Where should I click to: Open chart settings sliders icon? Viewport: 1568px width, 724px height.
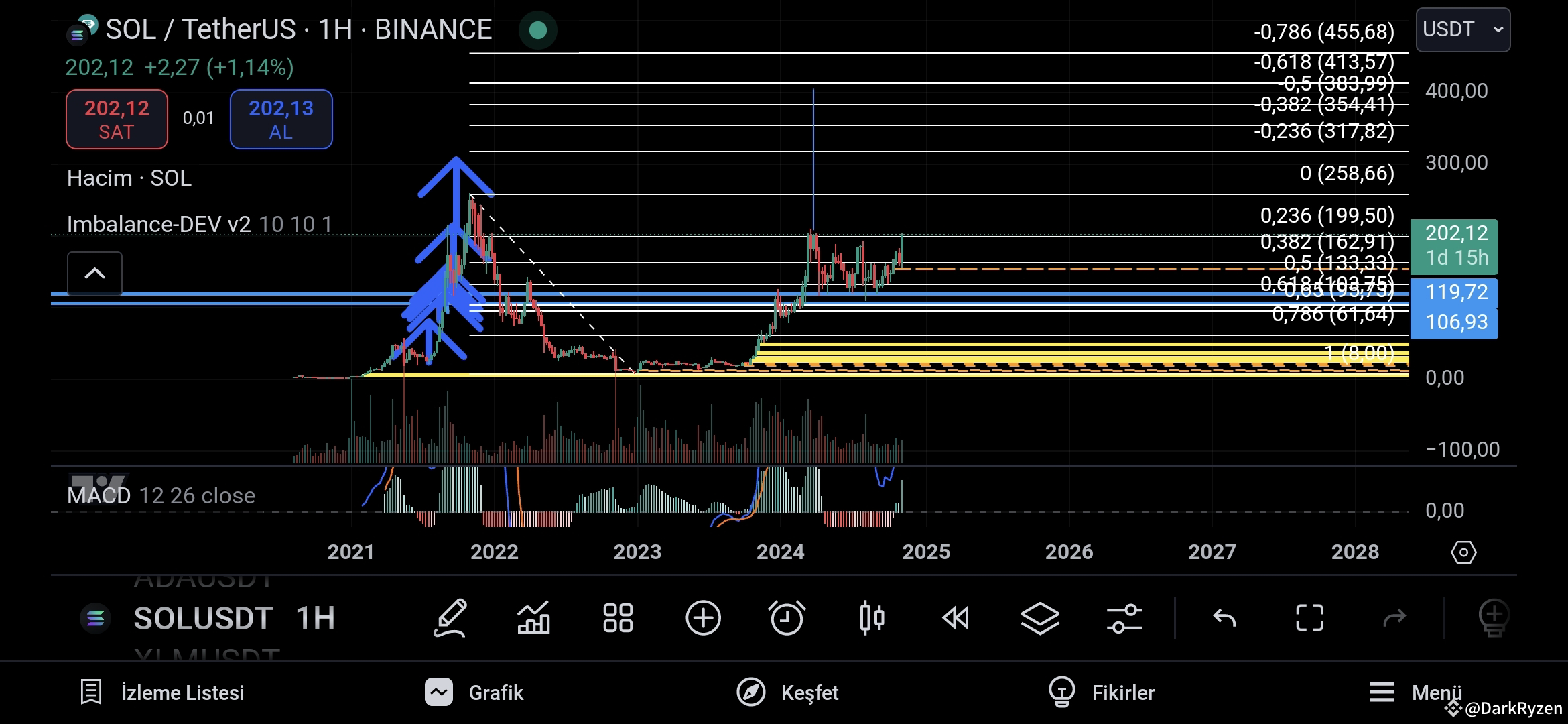(1124, 617)
